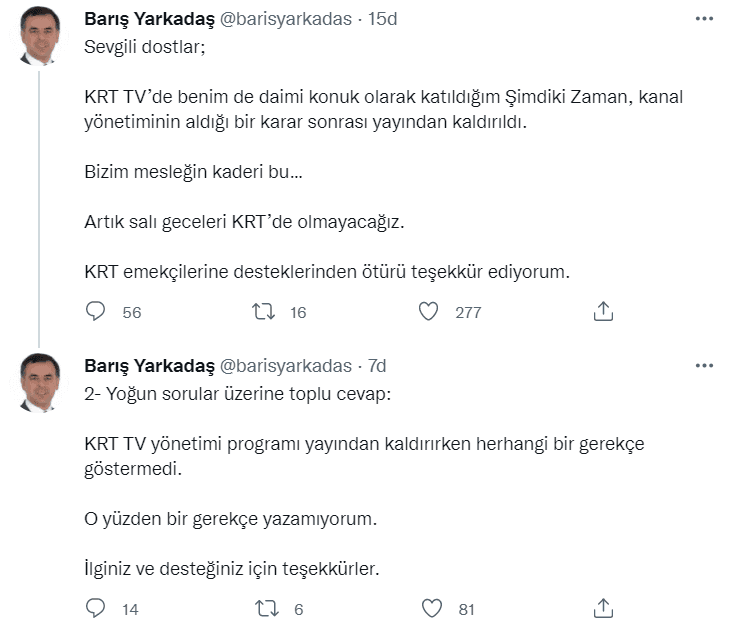Reply to the second tweet with 14 replies
Viewport: 732px width, 634px height.
pyautogui.click(x=96, y=608)
